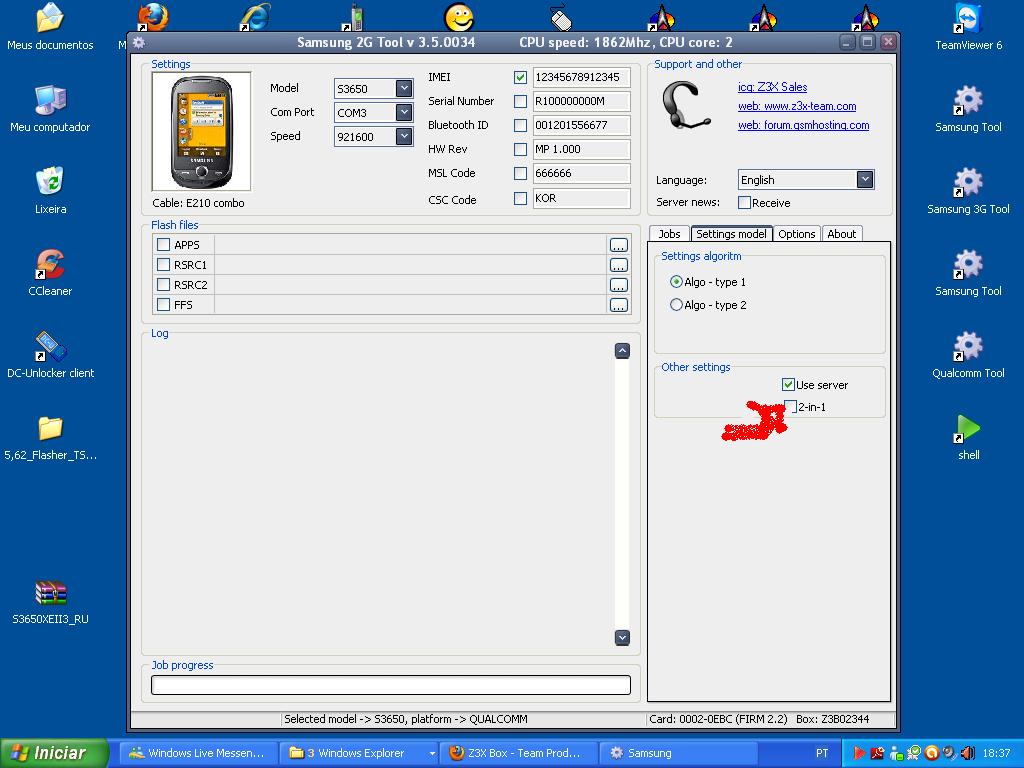Screen dimensions: 1024x768
Task: Launch DC-Unlocker client shortcut
Action: click(x=50, y=355)
